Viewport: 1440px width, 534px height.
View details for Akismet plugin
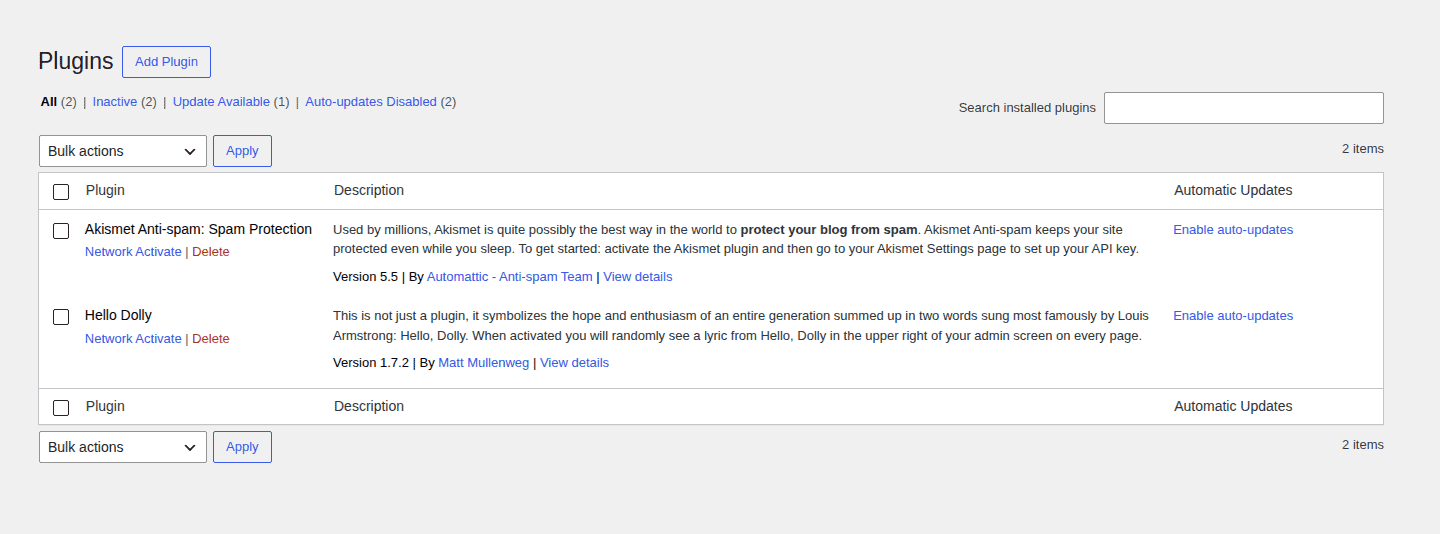tap(638, 277)
